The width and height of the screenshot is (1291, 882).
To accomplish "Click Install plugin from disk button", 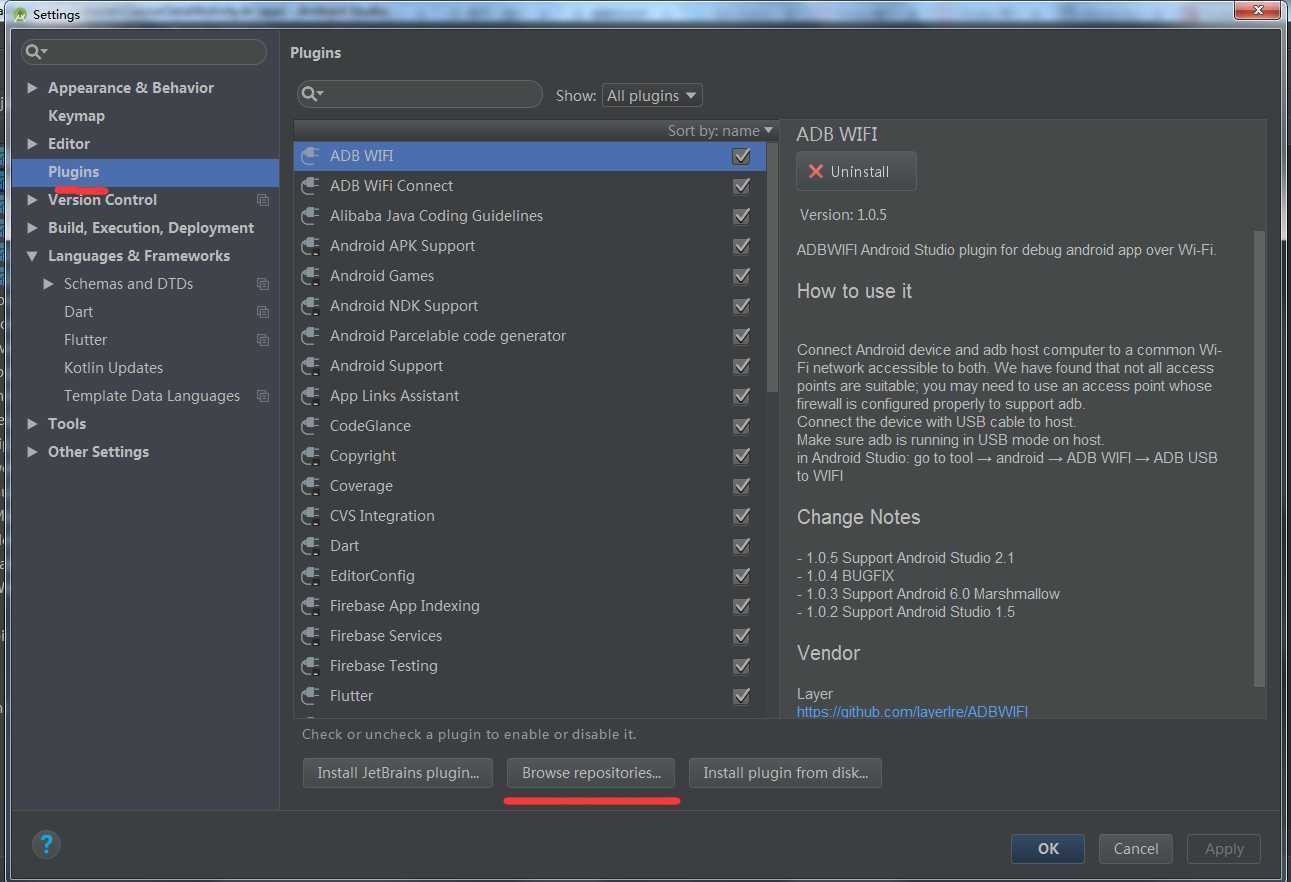I will 785,773.
